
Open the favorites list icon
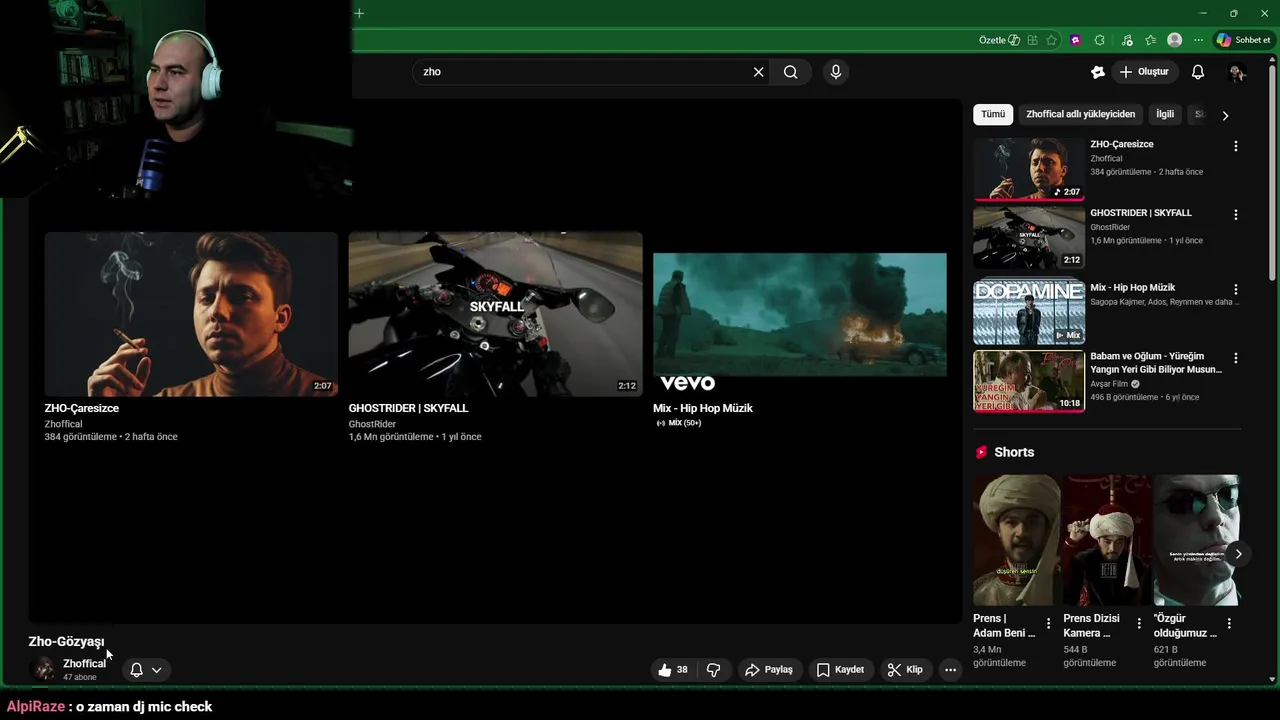tap(1151, 40)
